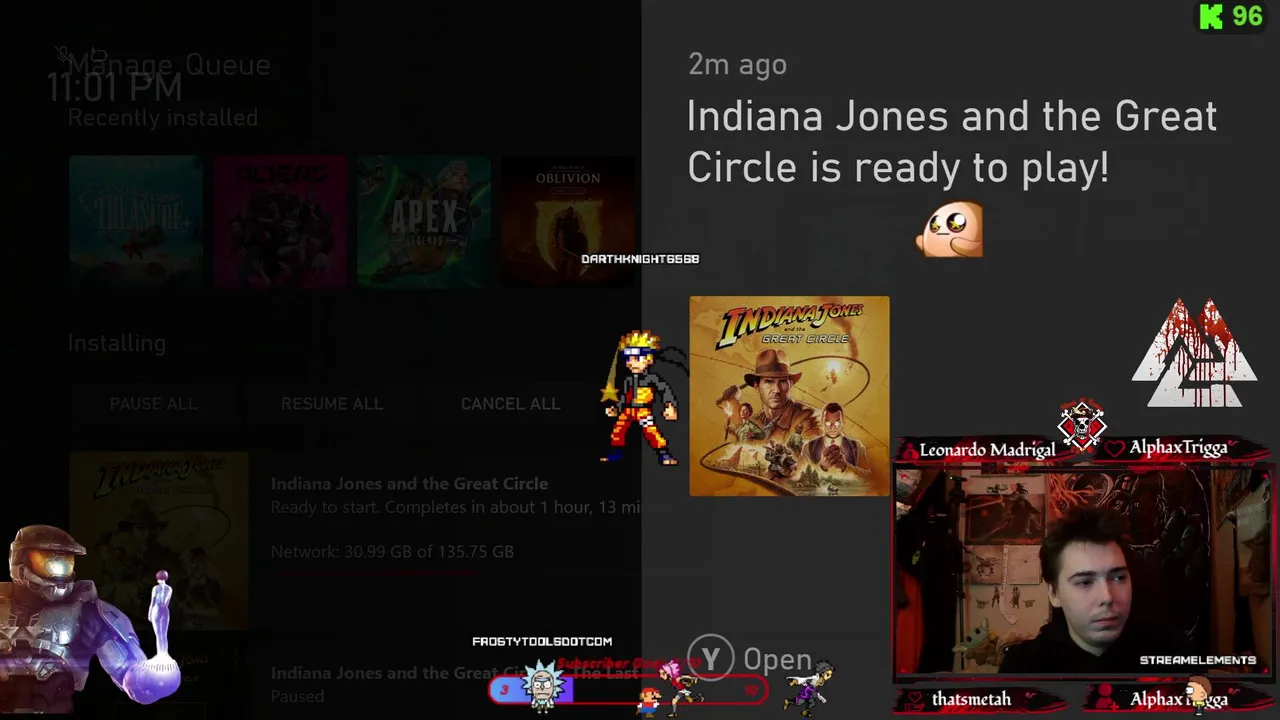Click the Indiana Jones is ready to play message
Screen dimensions: 1280x720
click(951, 142)
